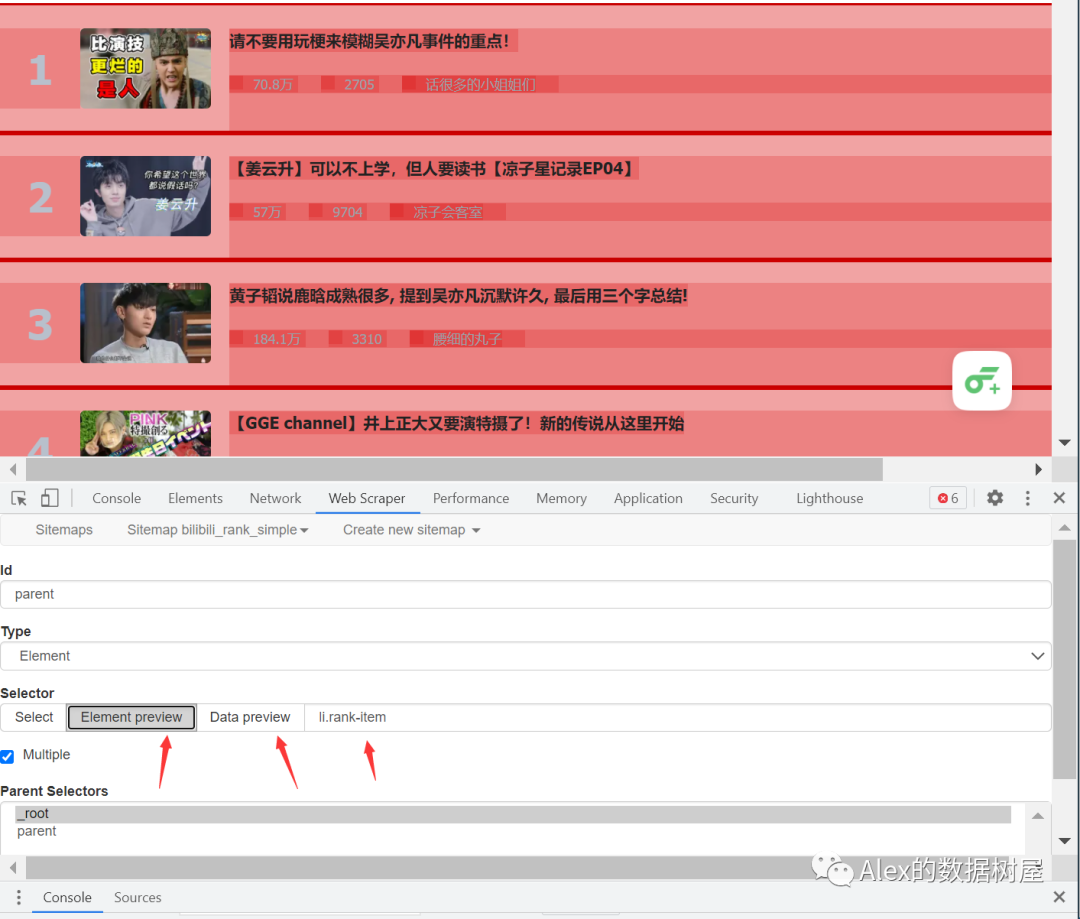
Task: Open title 黄子韬说鹿晗成熟很多
Action: pyautogui.click(x=458, y=296)
